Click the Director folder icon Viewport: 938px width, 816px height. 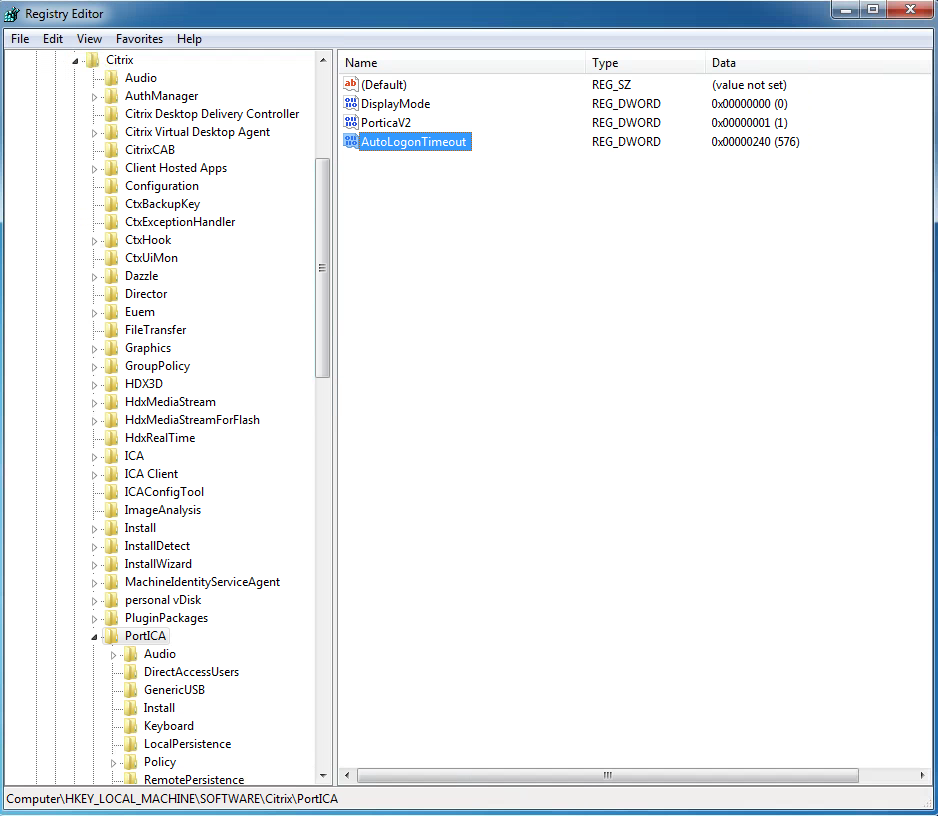(111, 294)
